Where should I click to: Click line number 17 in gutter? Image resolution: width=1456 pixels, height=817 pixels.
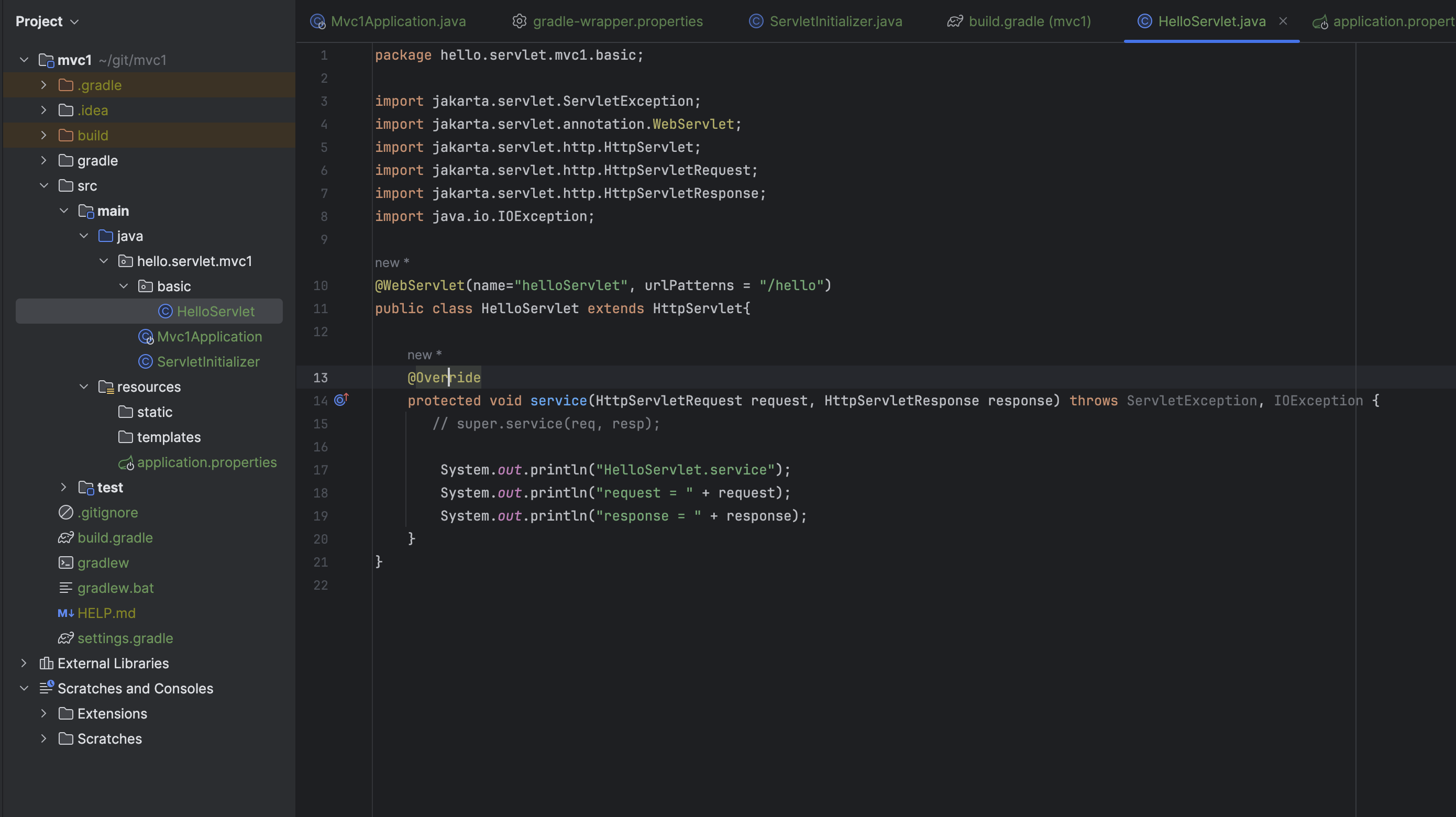[x=321, y=470]
